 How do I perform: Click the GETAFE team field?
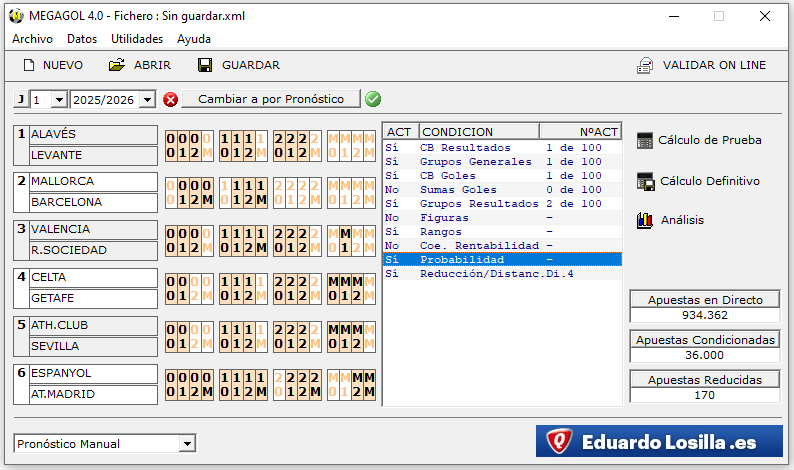93,299
